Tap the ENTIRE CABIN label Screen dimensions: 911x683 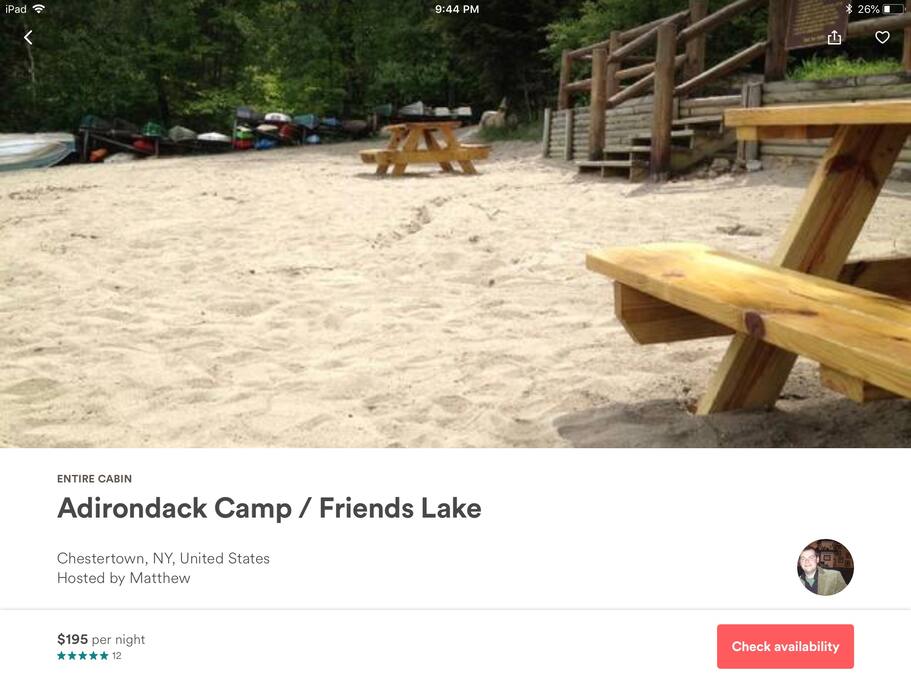click(94, 479)
